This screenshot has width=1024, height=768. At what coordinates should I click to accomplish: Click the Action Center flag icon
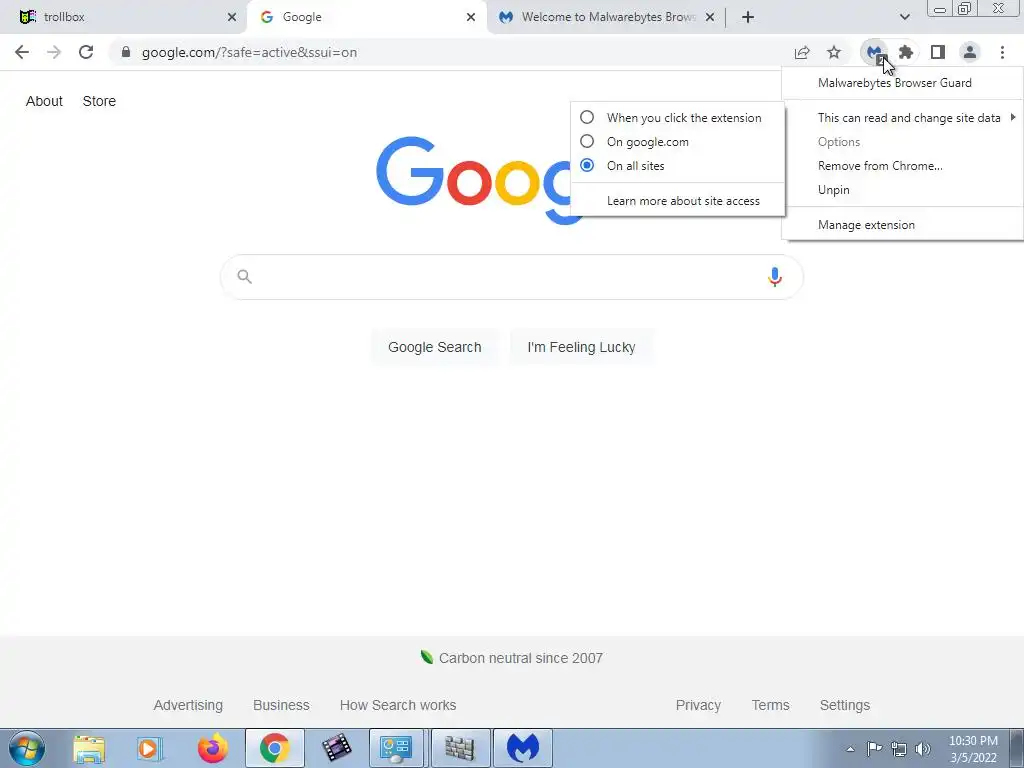tap(874, 749)
